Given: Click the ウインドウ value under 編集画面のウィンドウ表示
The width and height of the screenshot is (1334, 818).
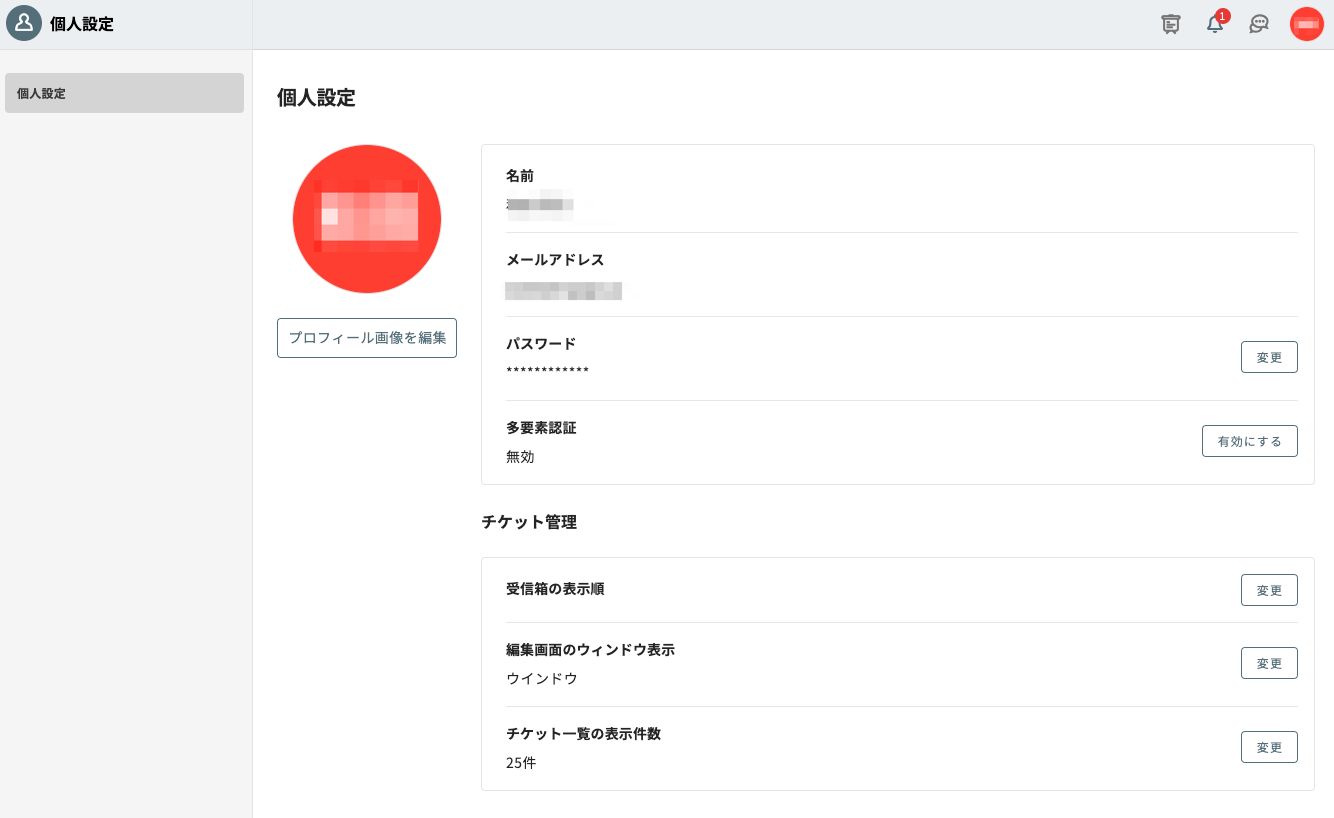Looking at the screenshot, I should pyautogui.click(x=542, y=679).
